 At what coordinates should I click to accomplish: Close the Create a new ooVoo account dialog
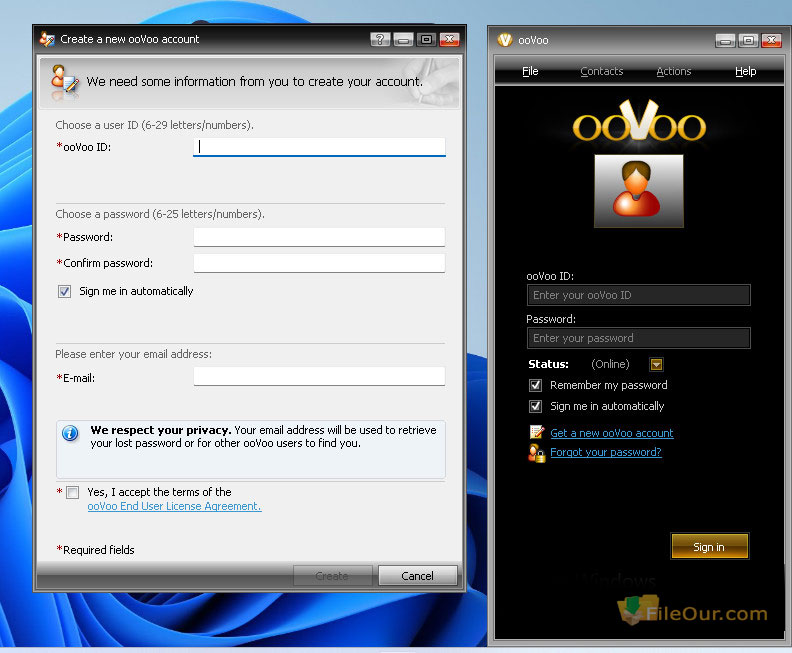pos(450,39)
